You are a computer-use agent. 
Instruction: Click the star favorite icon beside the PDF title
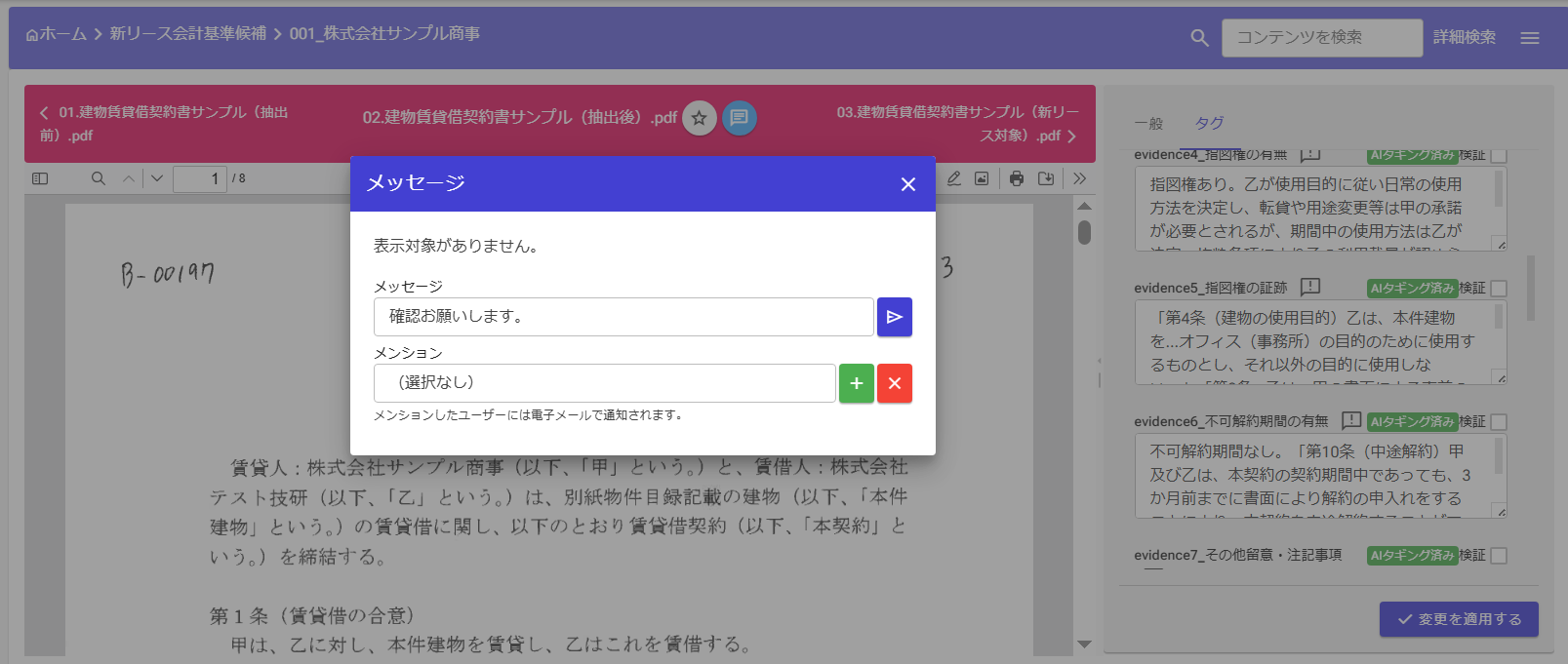(699, 118)
